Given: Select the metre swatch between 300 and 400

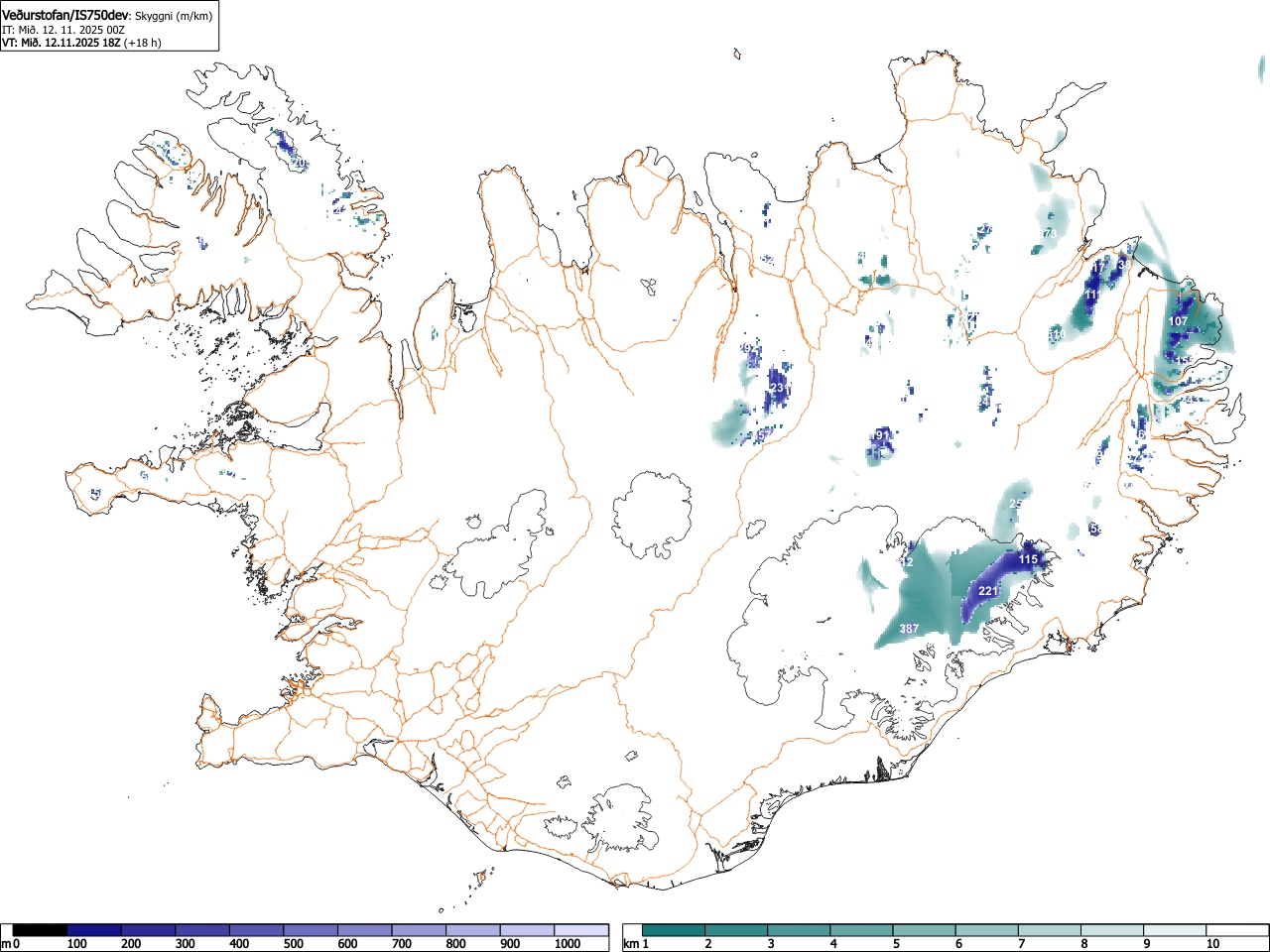Looking at the screenshot, I should point(203,930).
